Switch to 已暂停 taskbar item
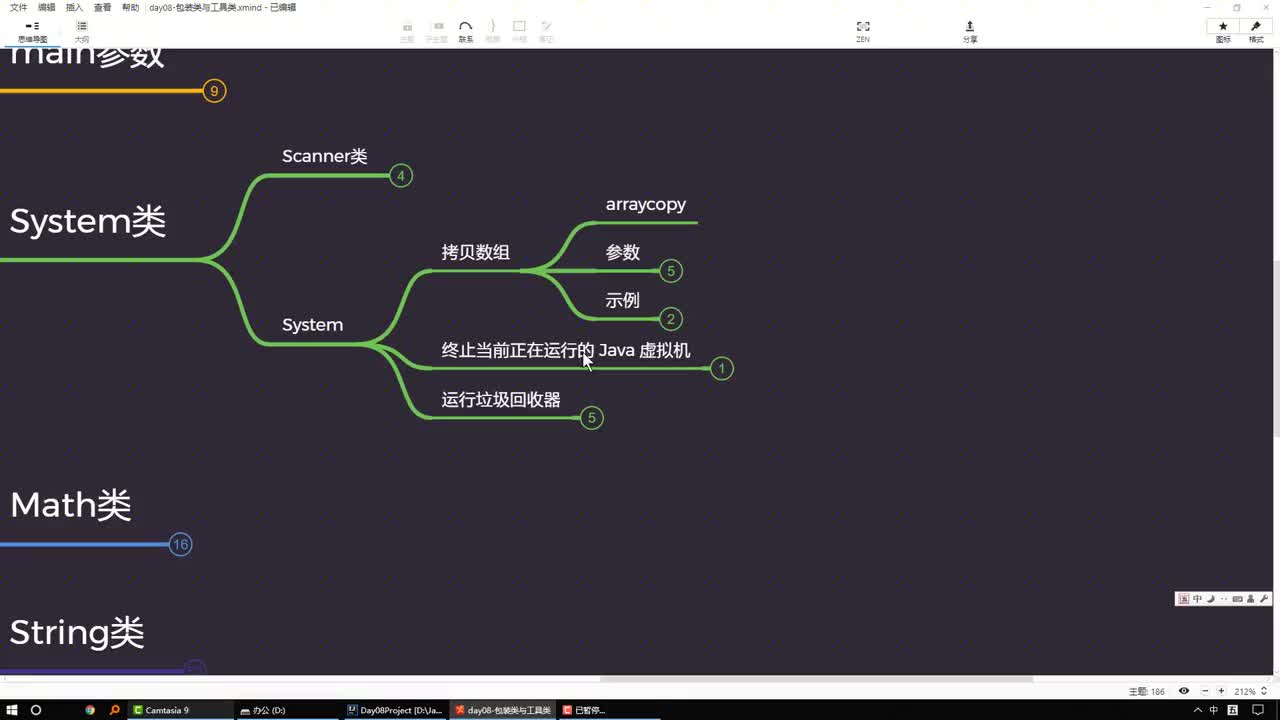 pyautogui.click(x=608, y=710)
